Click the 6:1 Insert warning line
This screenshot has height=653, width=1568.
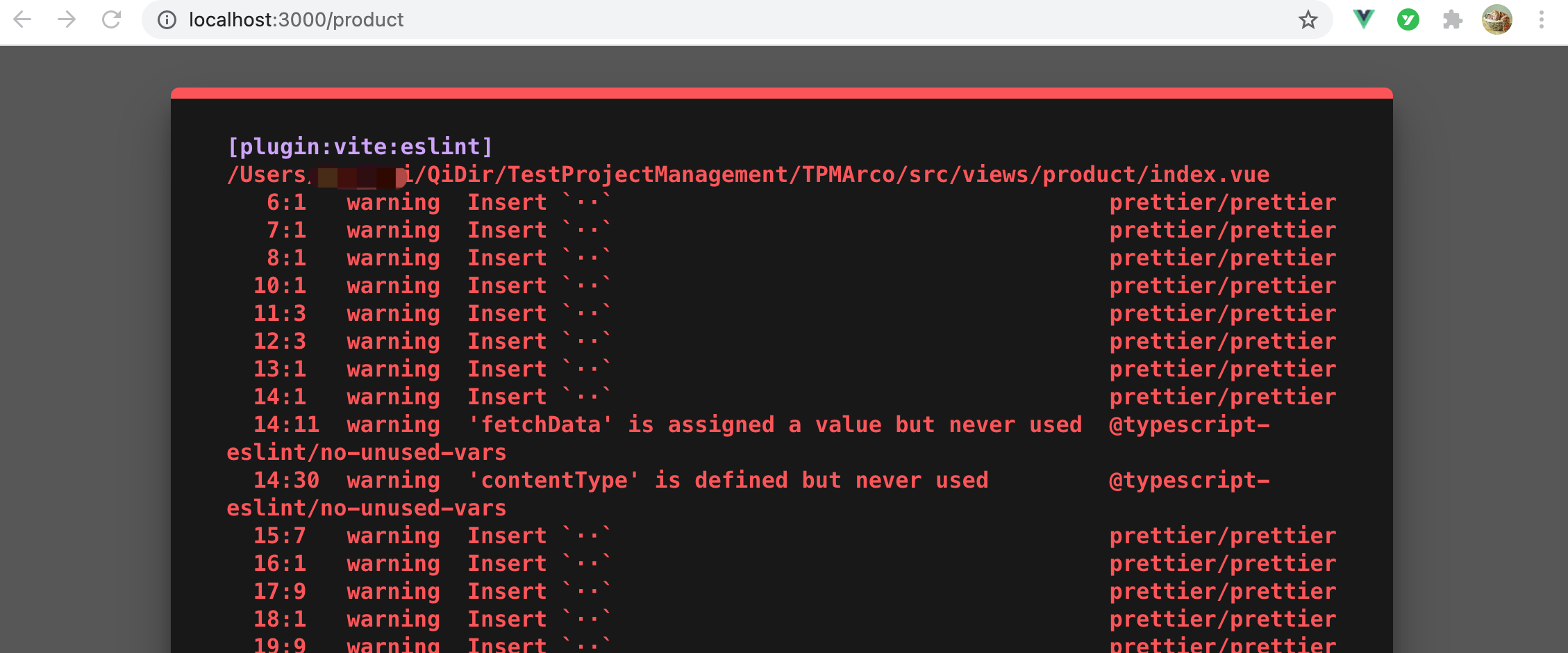click(x=781, y=202)
